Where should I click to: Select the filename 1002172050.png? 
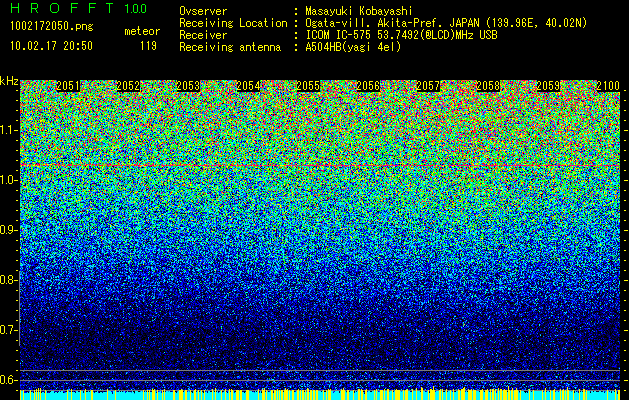click(x=52, y=27)
